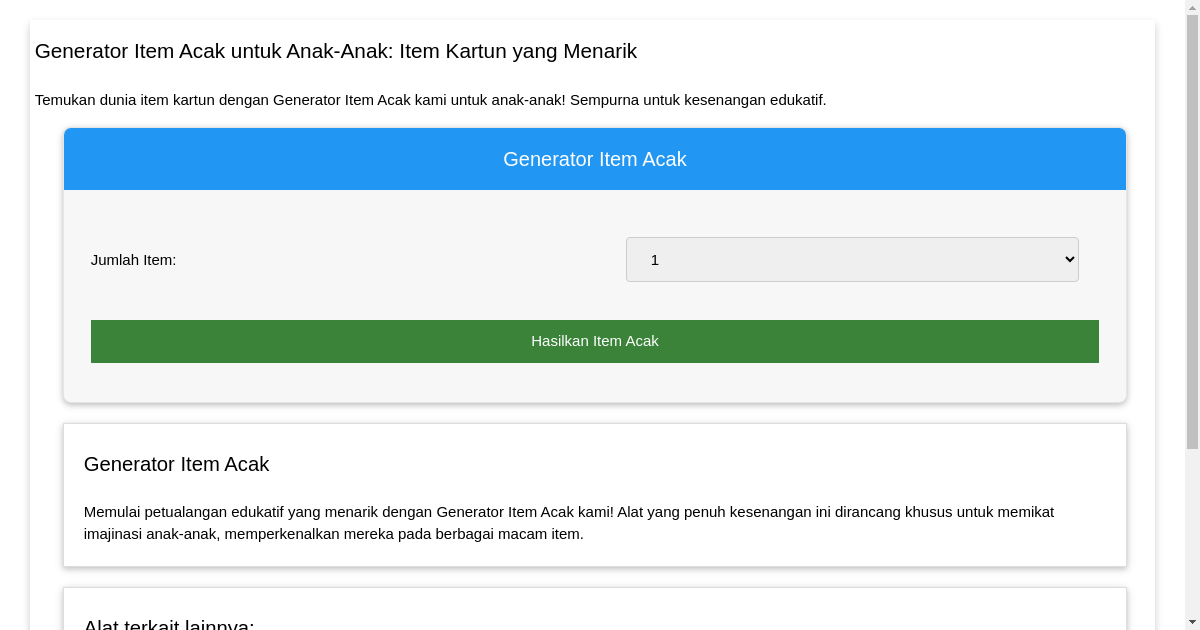Click the Hasilkan Item Acak button
1200x630 pixels.
(x=595, y=341)
